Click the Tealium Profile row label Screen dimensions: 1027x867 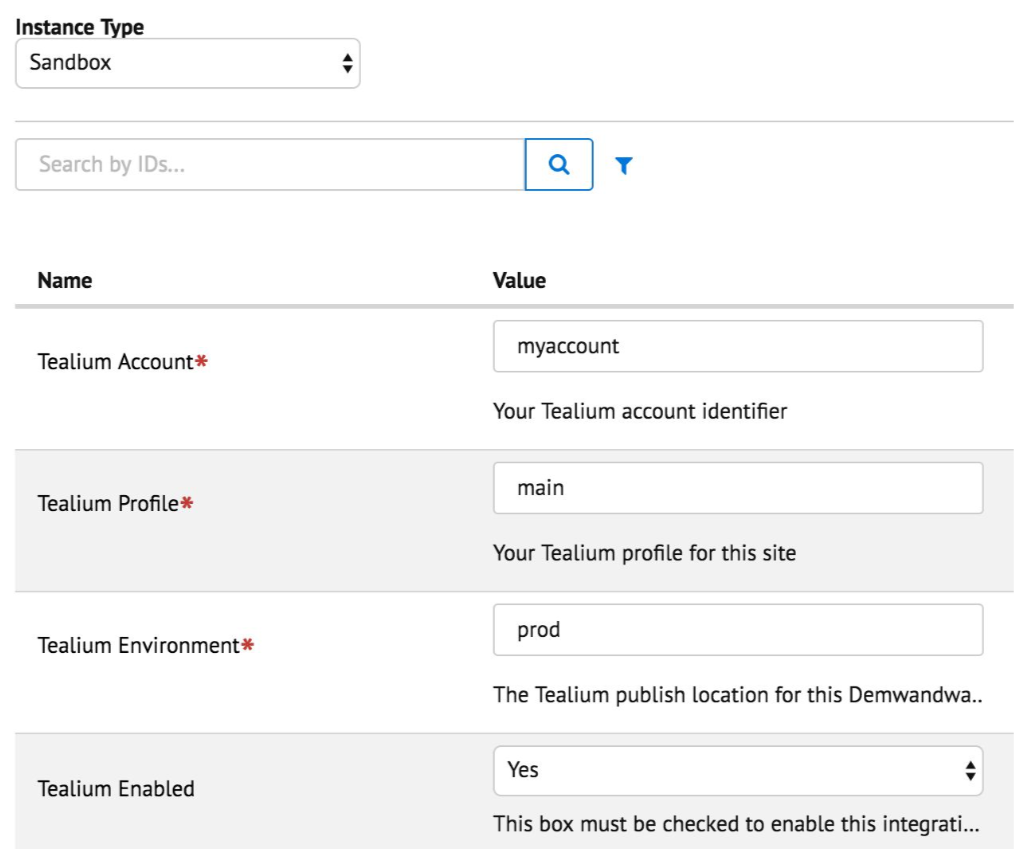(x=108, y=504)
